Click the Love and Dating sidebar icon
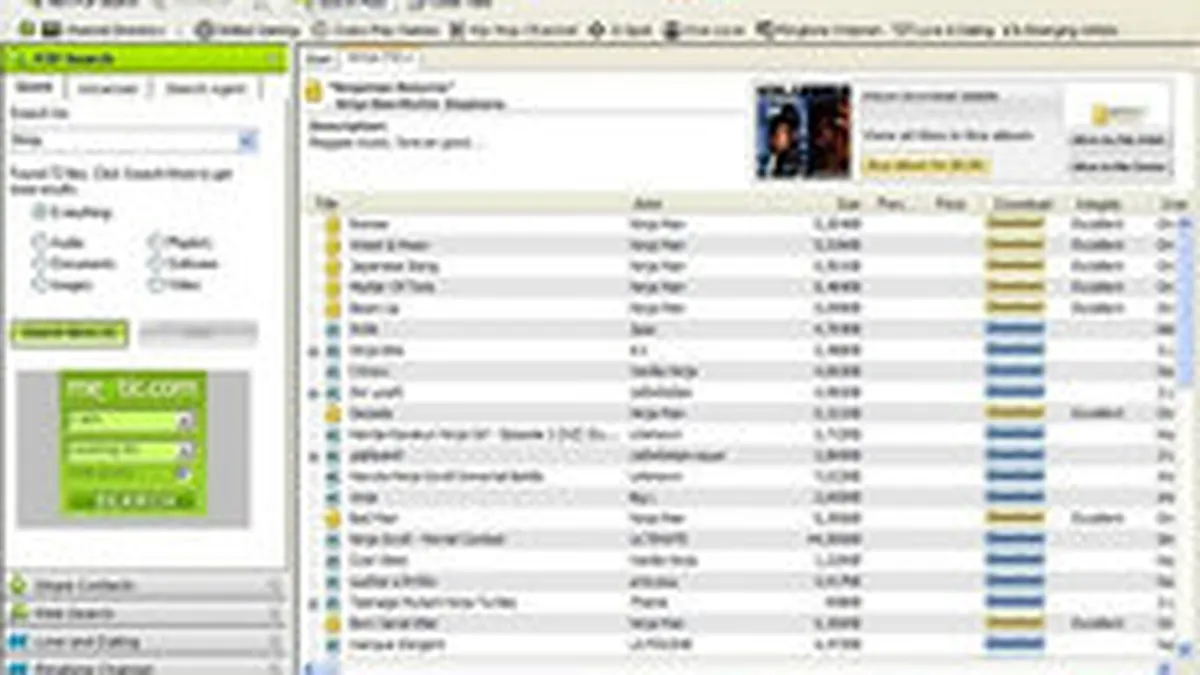This screenshot has width=1200, height=675. tap(19, 641)
